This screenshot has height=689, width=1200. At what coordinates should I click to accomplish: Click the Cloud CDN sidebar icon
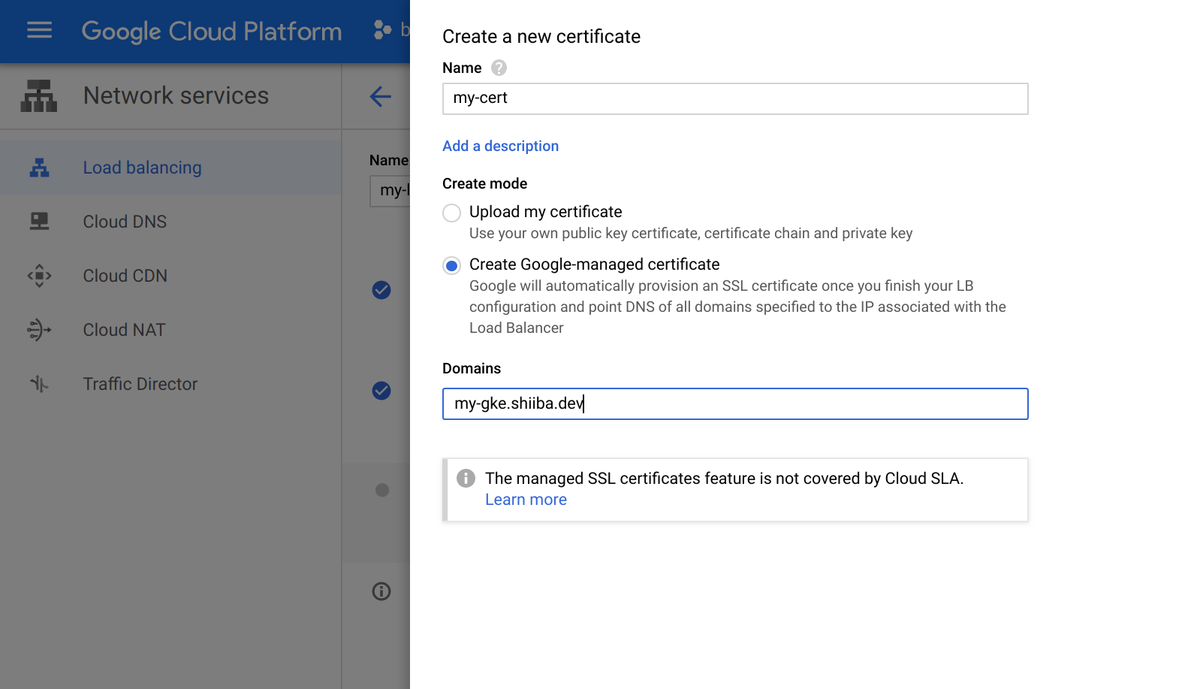point(39,276)
